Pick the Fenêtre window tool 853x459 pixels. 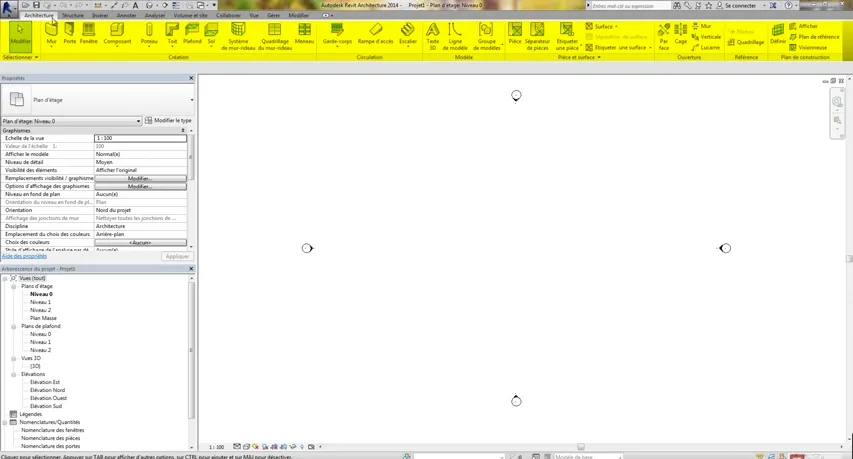[88, 34]
